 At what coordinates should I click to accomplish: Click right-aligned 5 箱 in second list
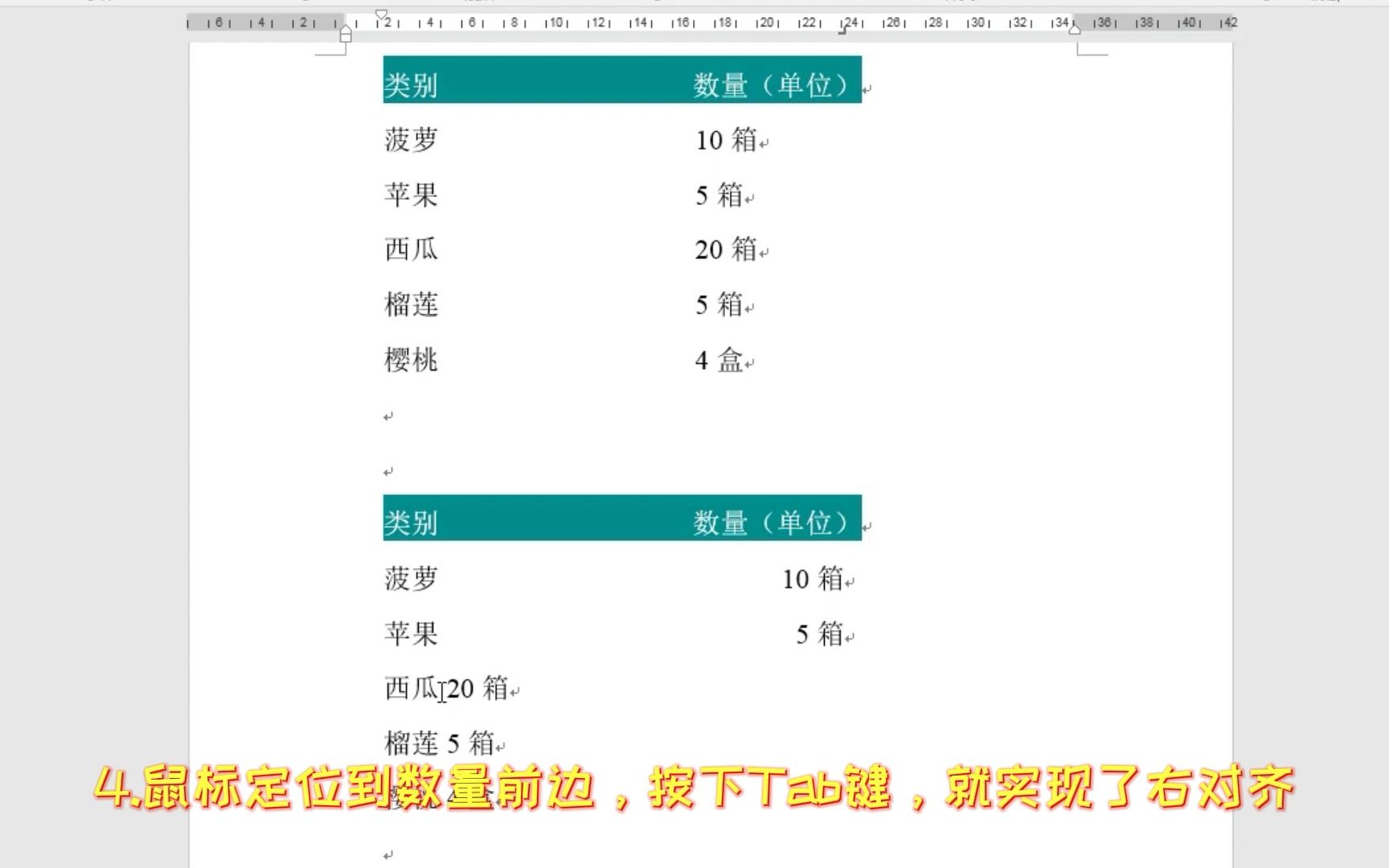pos(819,634)
